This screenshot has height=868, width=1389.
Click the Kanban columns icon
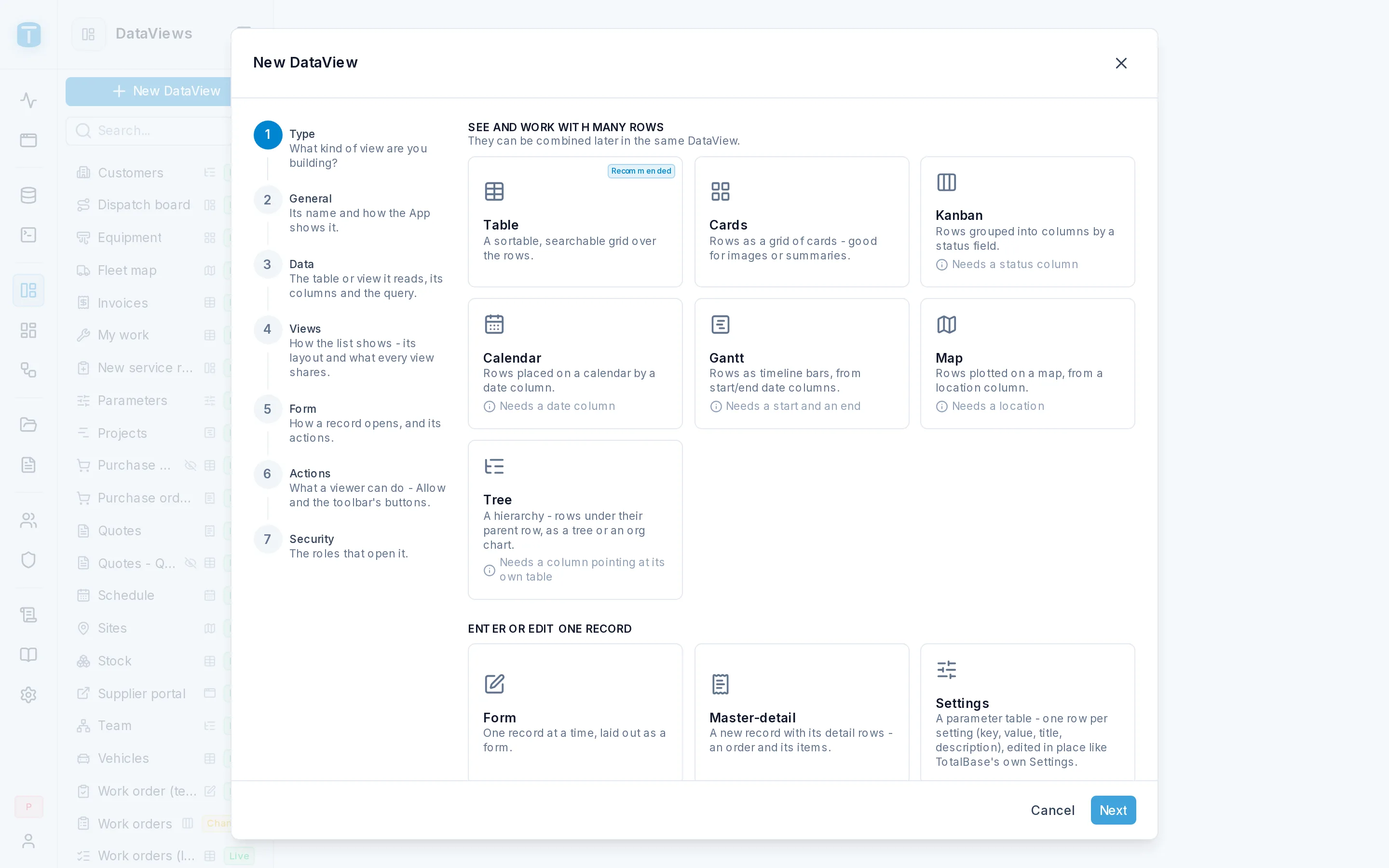946,182
